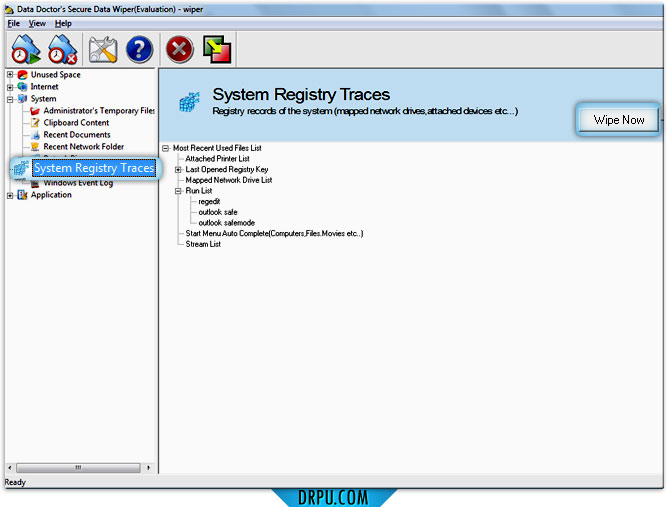Click the application icon in title bar
Screen dimensions: 667x507
pos(9,9)
